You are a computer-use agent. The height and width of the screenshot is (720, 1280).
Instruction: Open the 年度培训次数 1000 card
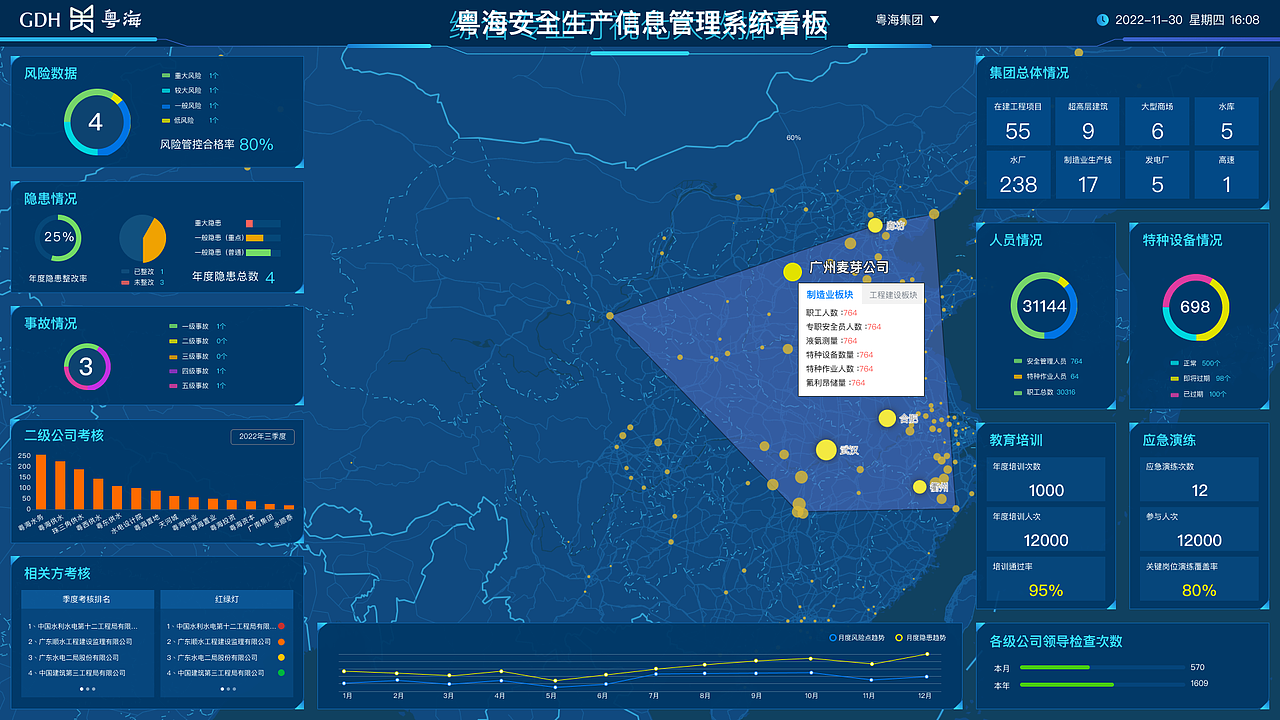[1046, 480]
